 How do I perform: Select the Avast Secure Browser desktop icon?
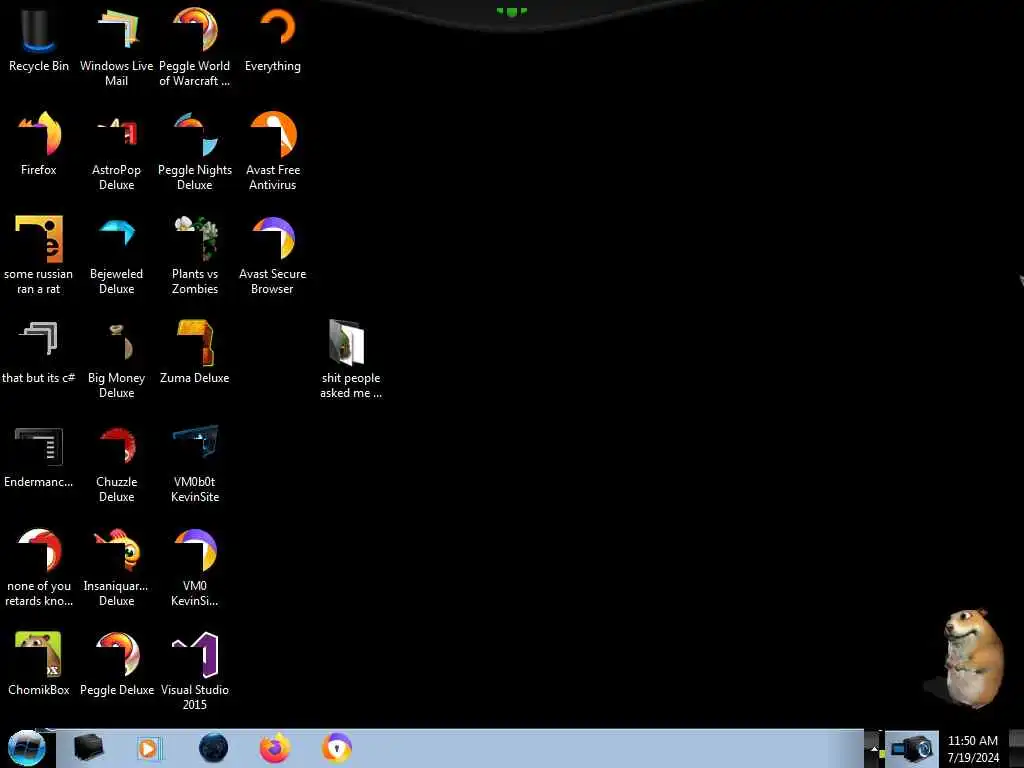[x=273, y=255]
